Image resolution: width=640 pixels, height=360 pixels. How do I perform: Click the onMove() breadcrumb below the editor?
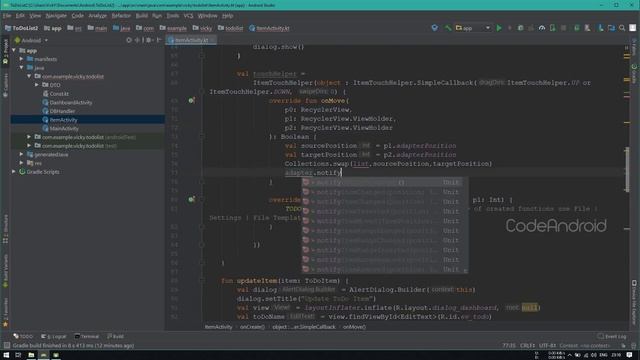(354, 327)
